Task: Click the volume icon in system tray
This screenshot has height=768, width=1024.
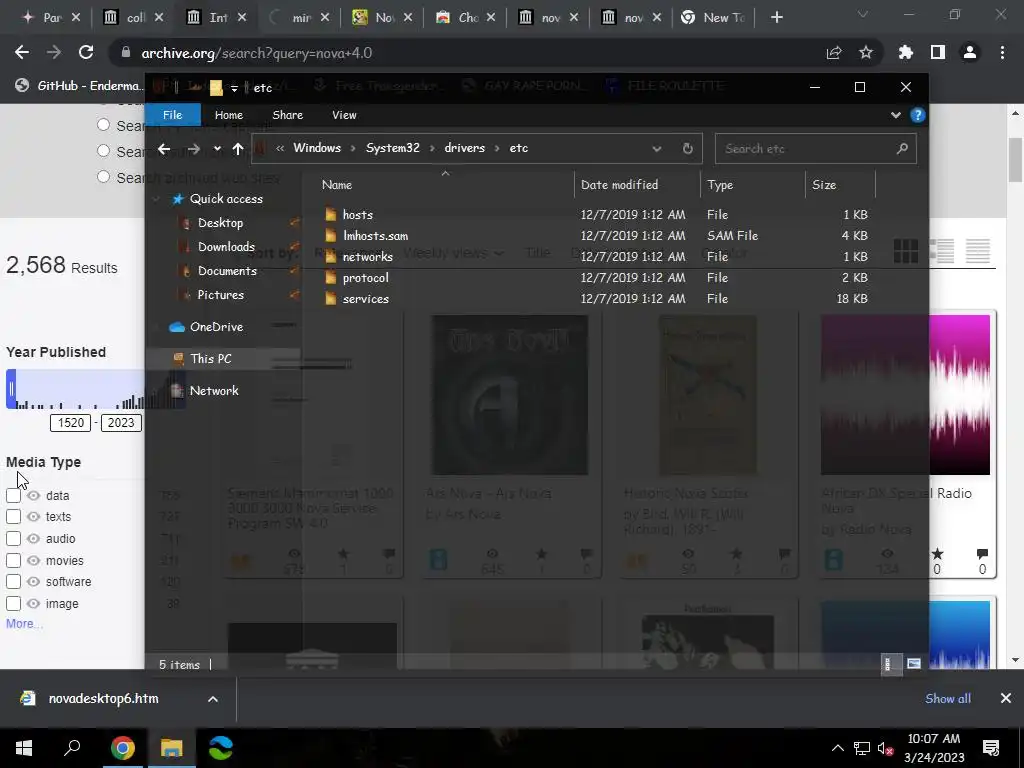Action: pyautogui.click(x=885, y=748)
